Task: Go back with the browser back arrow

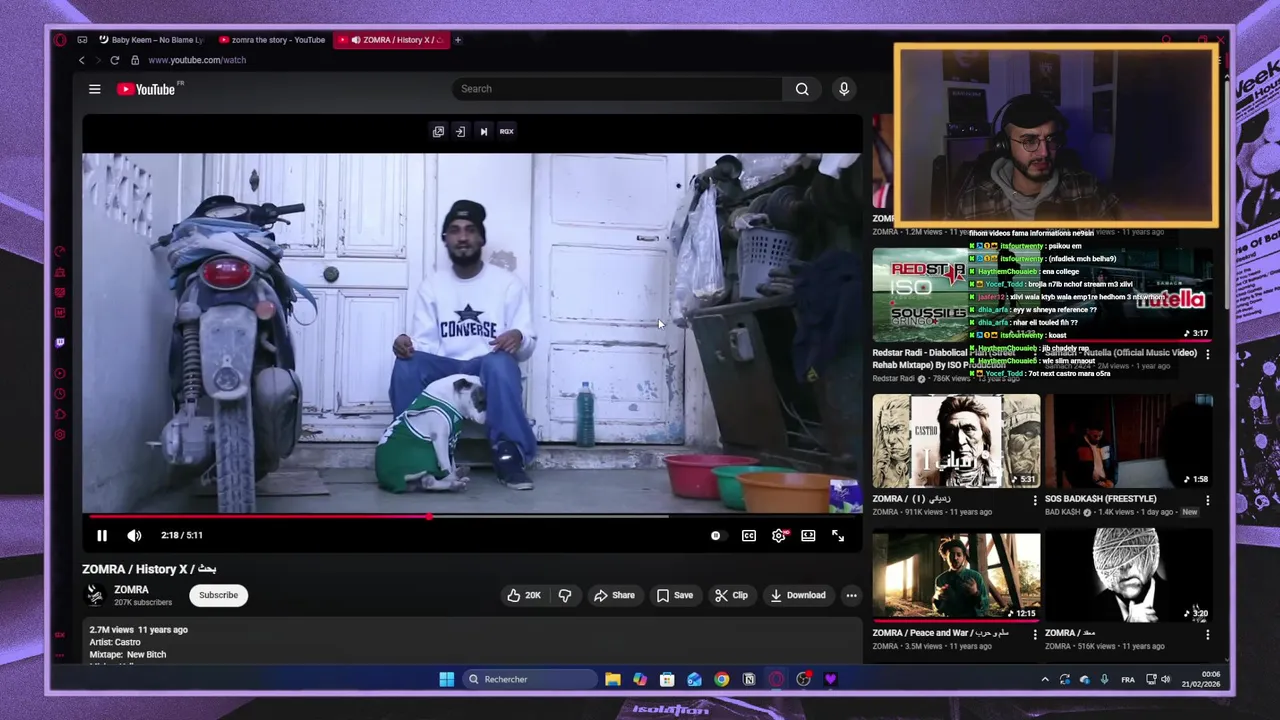Action: pos(82,60)
